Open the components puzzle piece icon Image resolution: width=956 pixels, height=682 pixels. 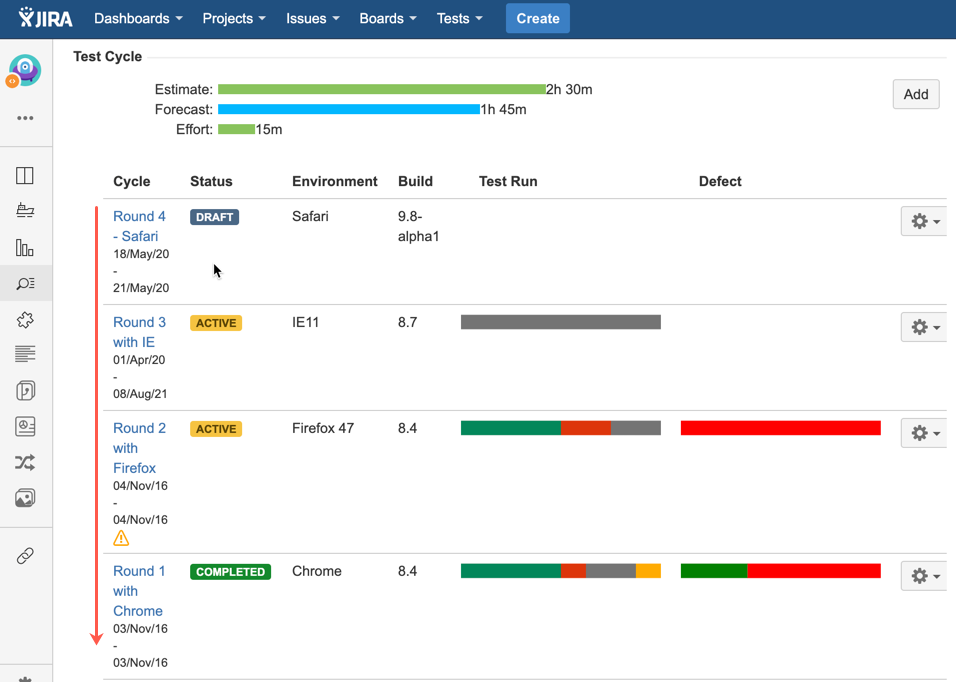25,320
